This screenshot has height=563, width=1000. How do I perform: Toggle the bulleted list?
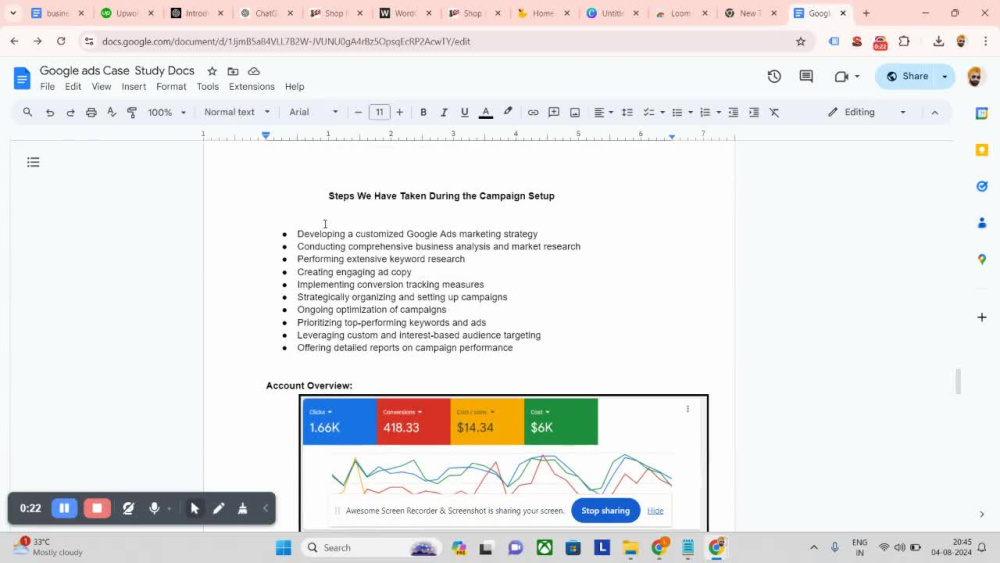coord(677,112)
